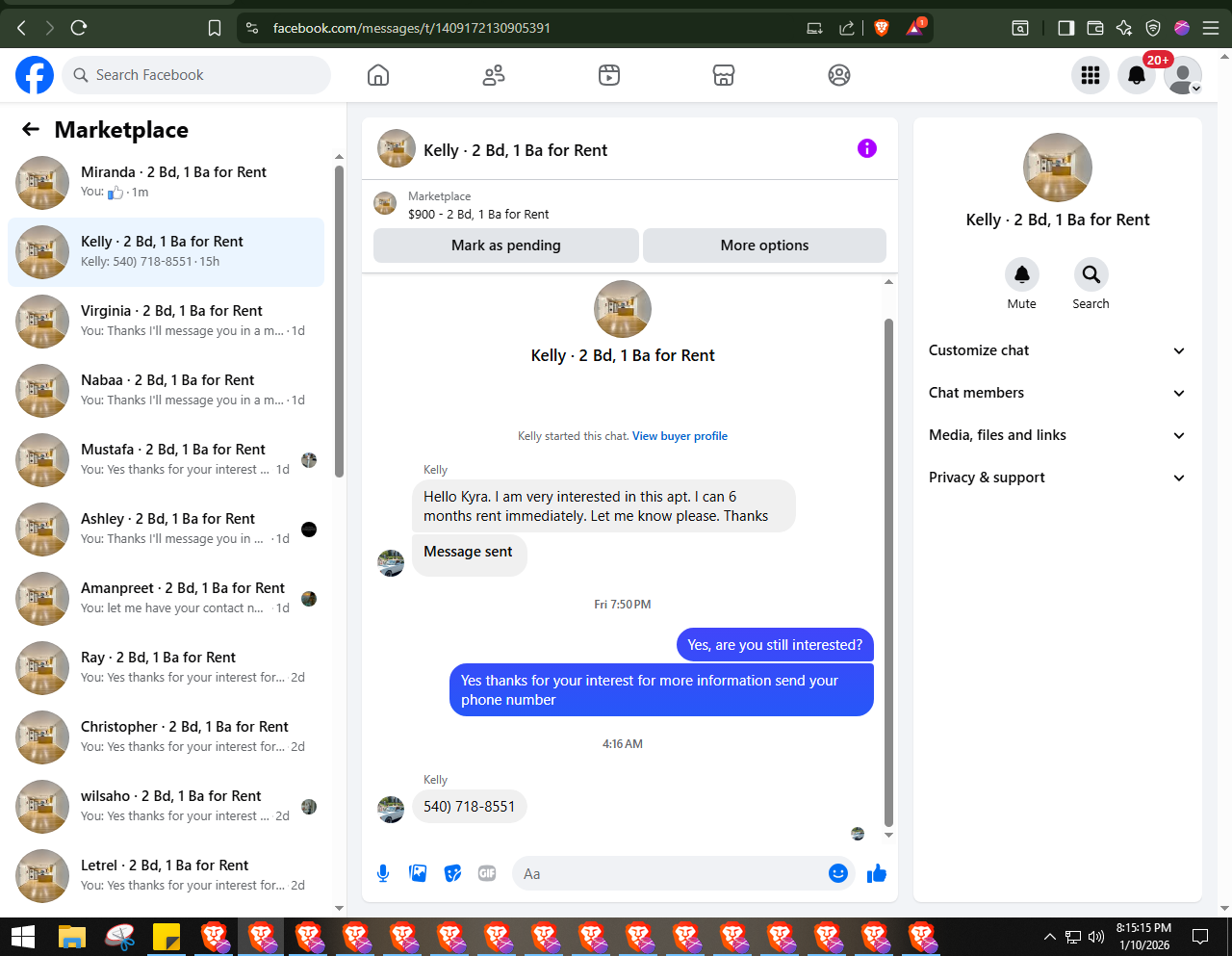
Task: Open Mustafa's rental conversation
Action: pyautogui.click(x=166, y=459)
